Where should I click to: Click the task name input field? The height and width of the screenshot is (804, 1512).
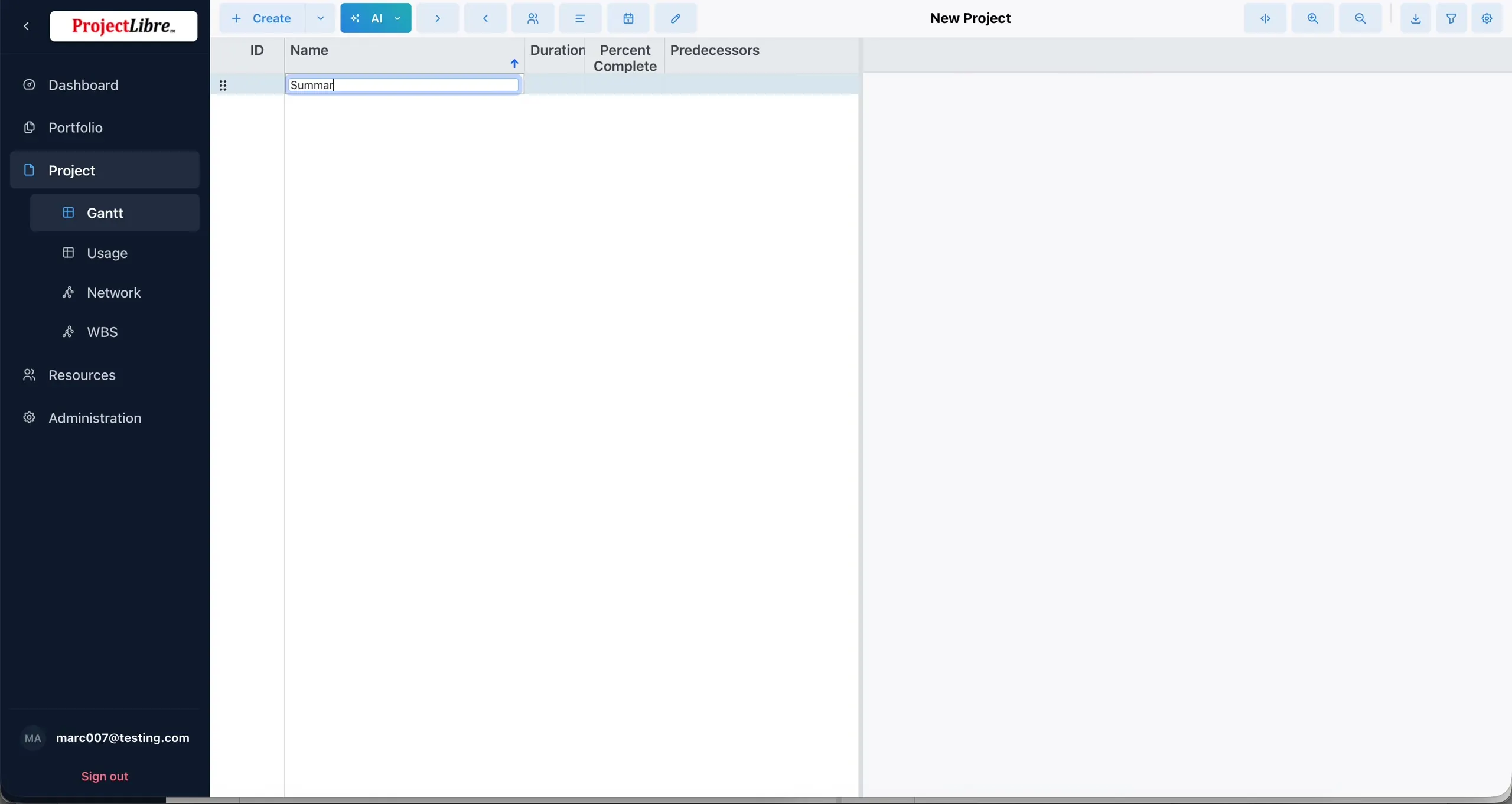[x=404, y=85]
